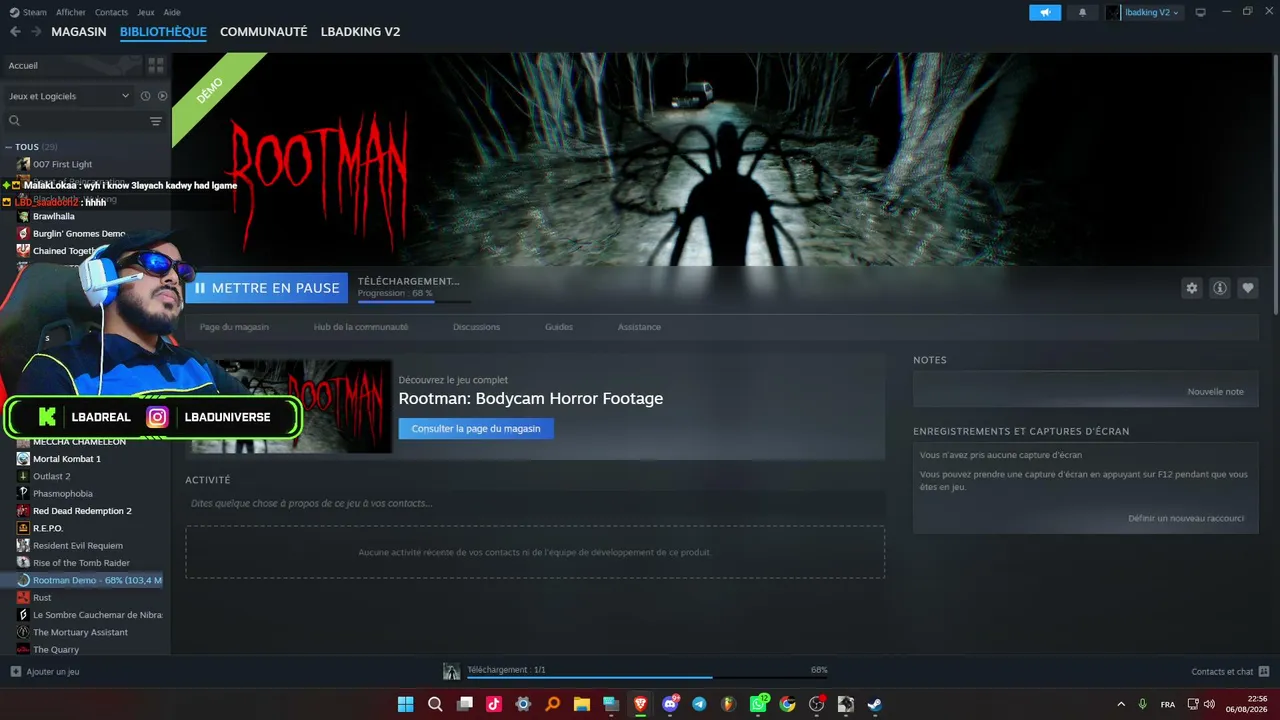Sort library by recent activity clock icon
This screenshot has height=720, width=1280.
145,96
